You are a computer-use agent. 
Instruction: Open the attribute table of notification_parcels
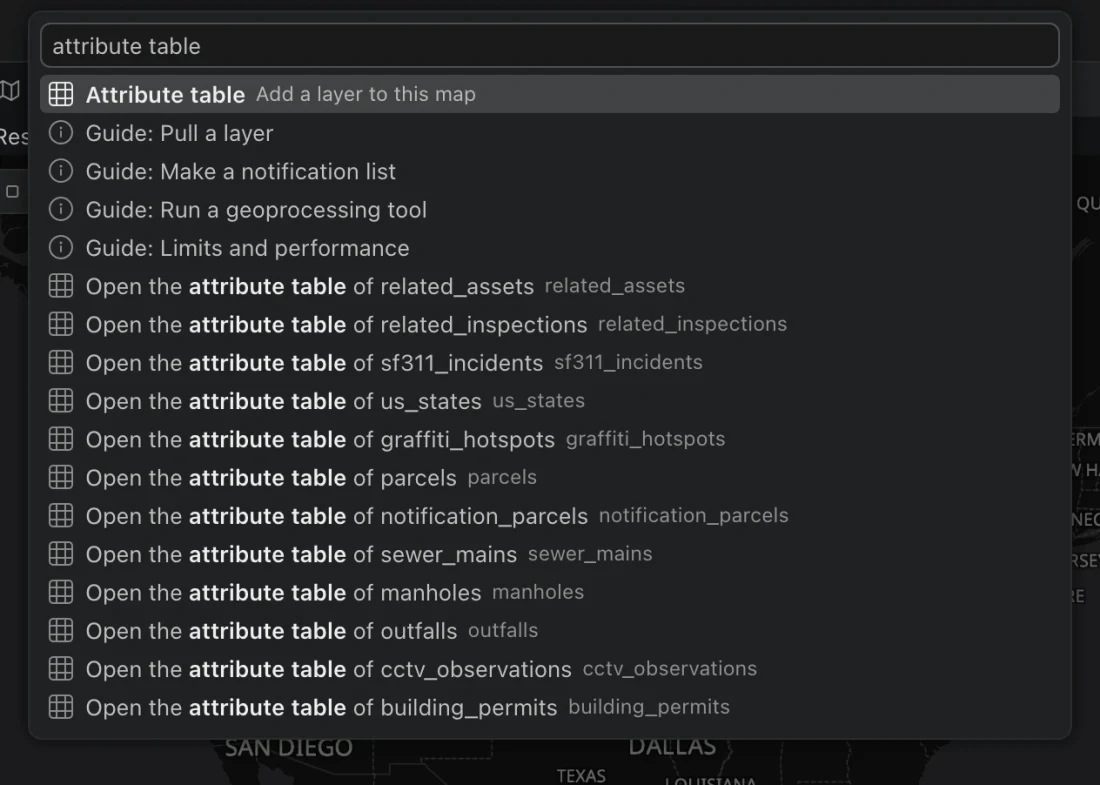pyautogui.click(x=549, y=516)
